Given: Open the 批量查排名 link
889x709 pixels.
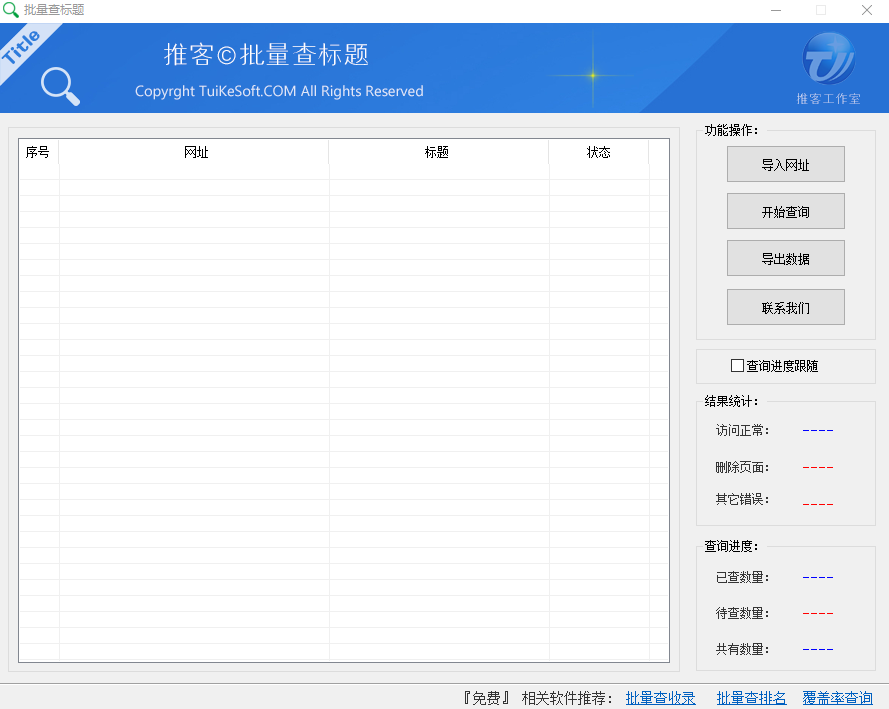Looking at the screenshot, I should pos(751,697).
